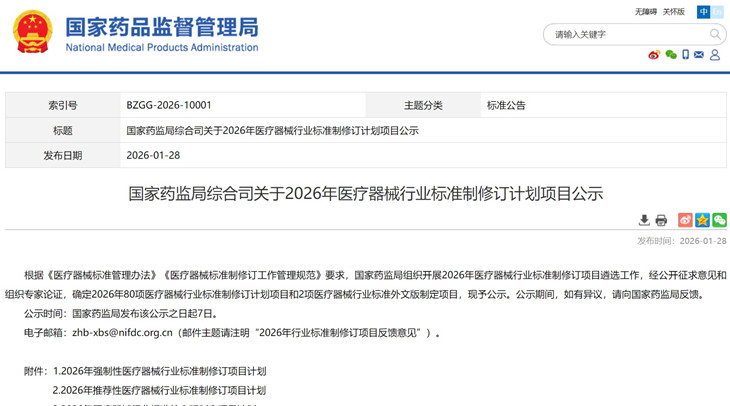This screenshot has height=406, width=730.
Task: Download the announcement via download icon
Action: [x=644, y=220]
